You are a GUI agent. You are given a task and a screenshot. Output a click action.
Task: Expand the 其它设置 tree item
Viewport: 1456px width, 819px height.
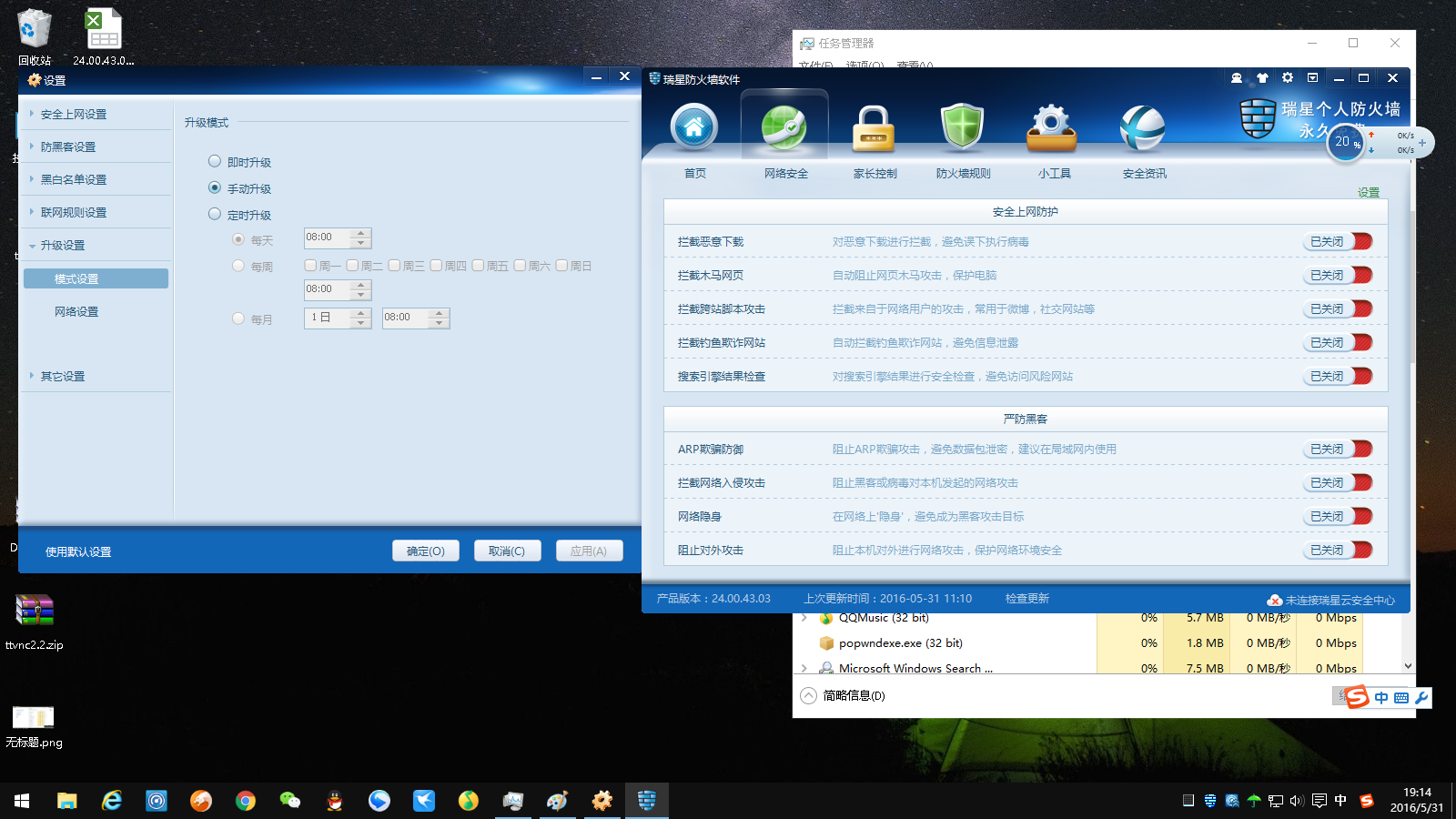pos(32,376)
